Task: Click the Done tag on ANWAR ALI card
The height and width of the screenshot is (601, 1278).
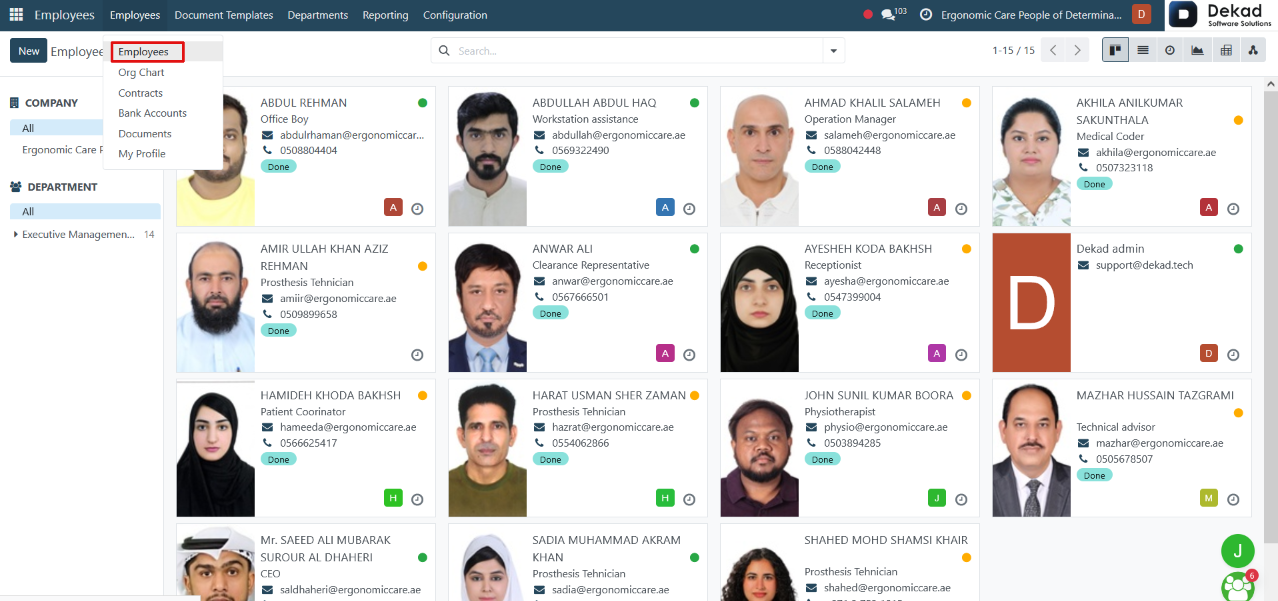Action: point(551,313)
